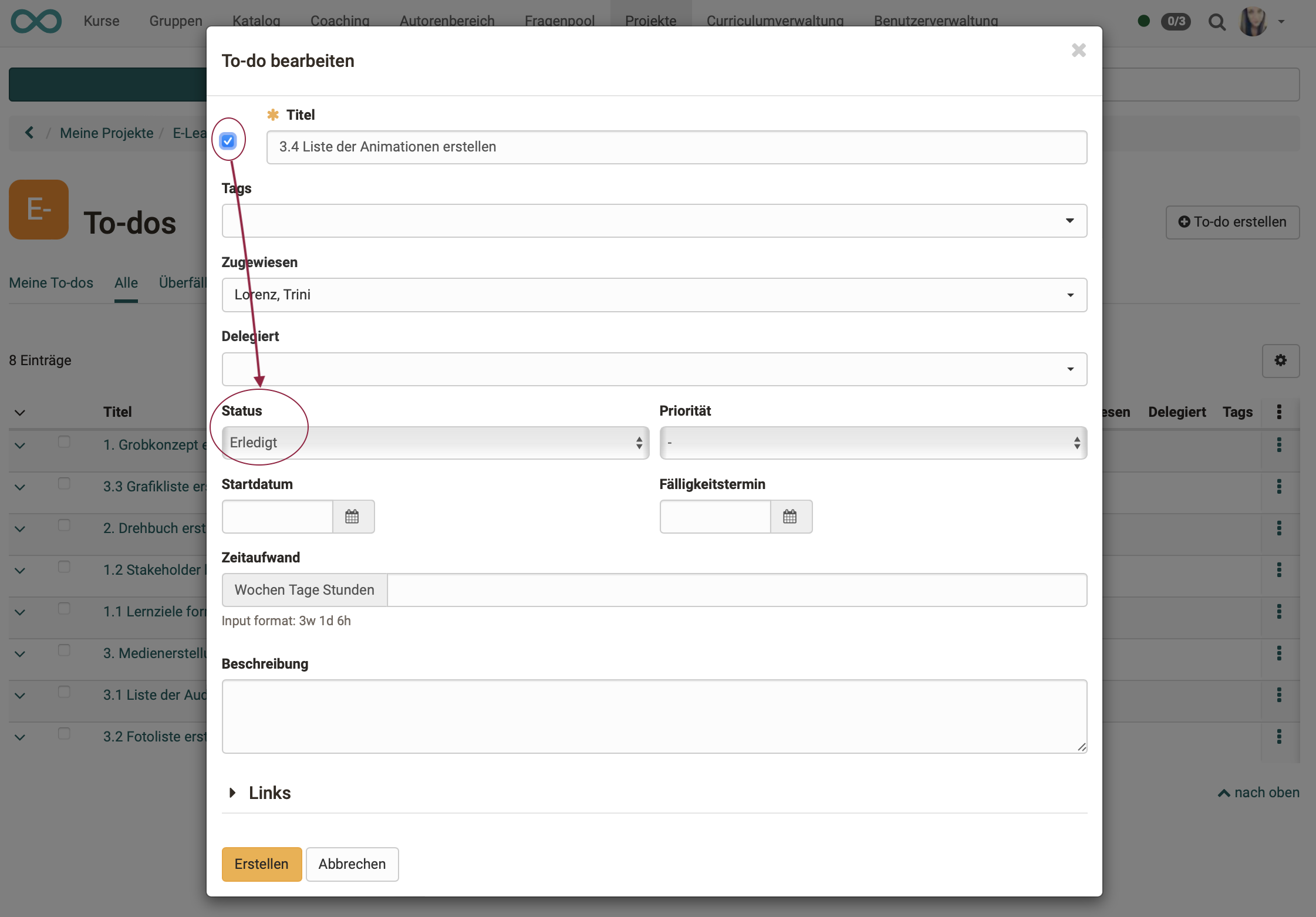Open actions menu for Grobkonzept row
This screenshot has height=917, width=1316.
(1279, 445)
